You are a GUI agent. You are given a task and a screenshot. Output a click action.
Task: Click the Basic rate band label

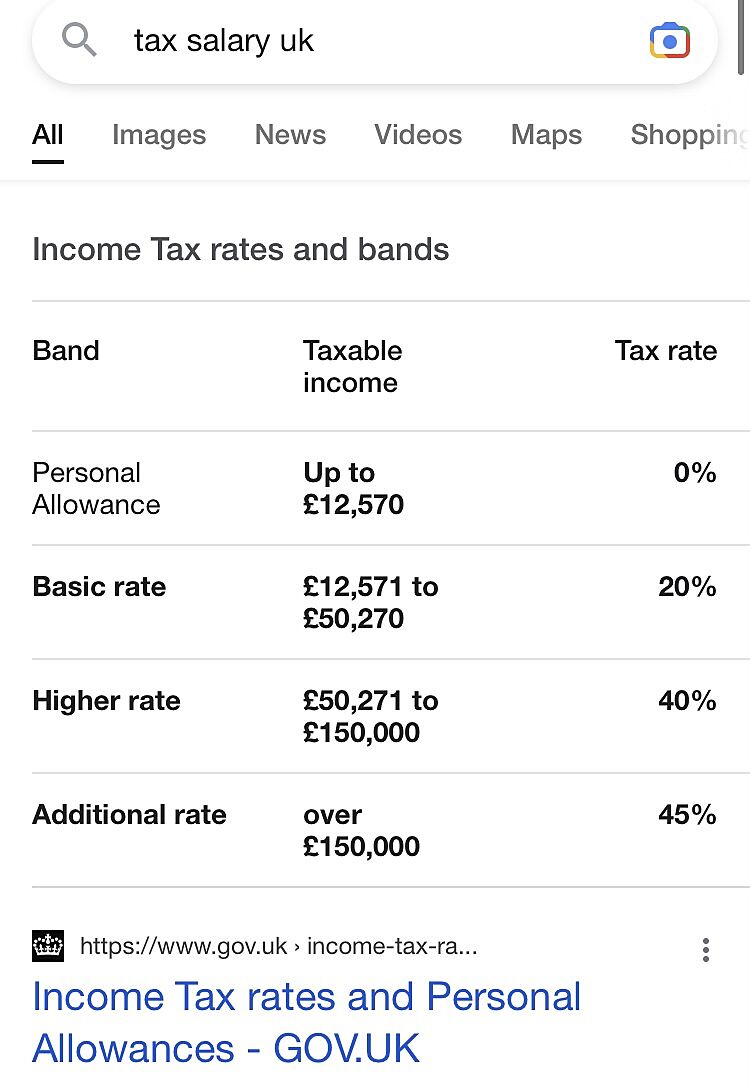pyautogui.click(x=99, y=587)
